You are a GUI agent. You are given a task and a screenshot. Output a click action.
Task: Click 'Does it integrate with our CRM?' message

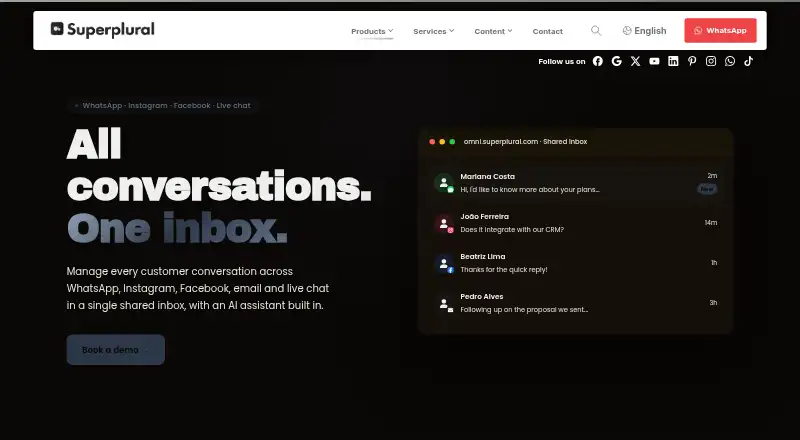pyautogui.click(x=512, y=230)
